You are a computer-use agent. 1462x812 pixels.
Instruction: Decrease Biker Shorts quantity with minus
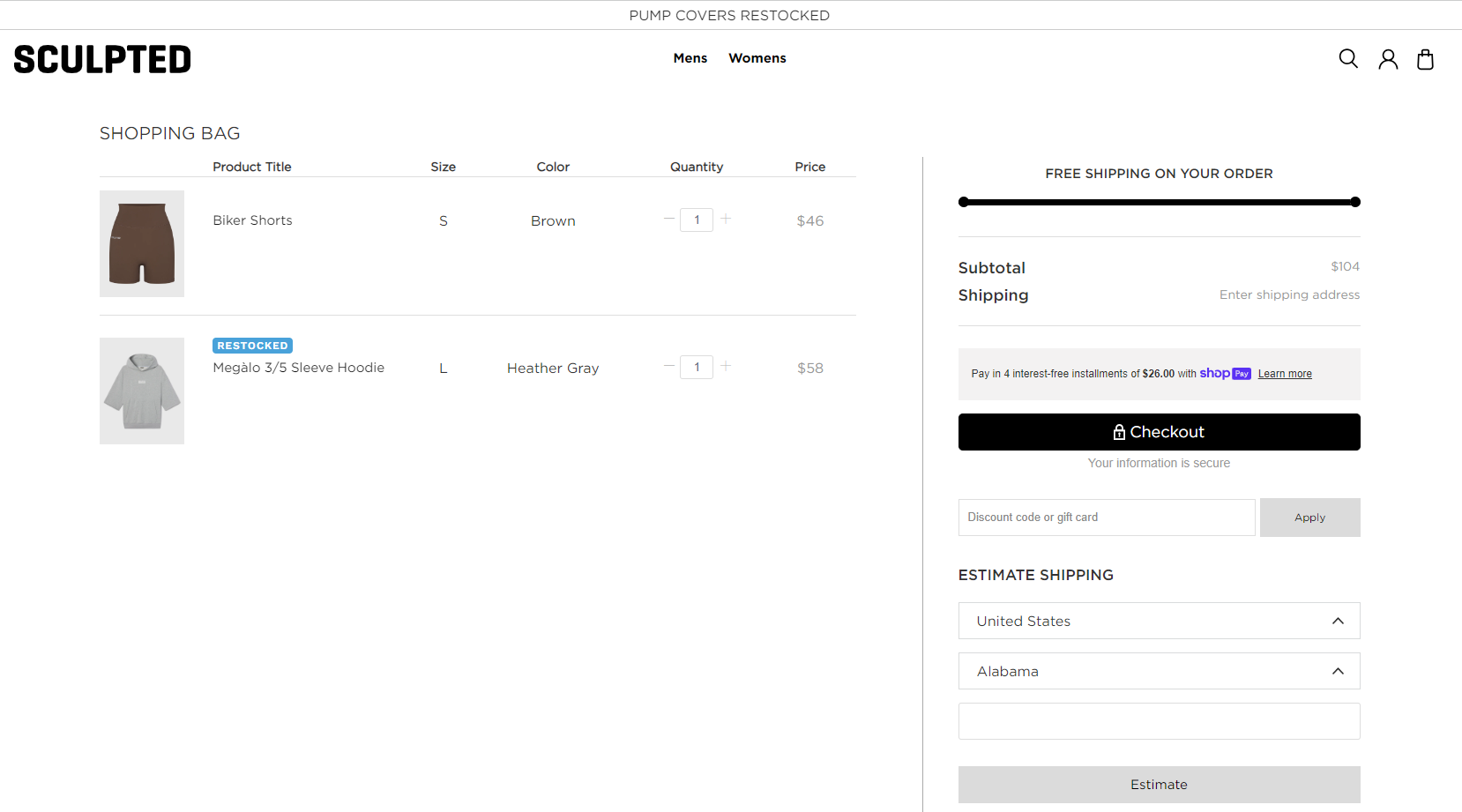coord(669,219)
